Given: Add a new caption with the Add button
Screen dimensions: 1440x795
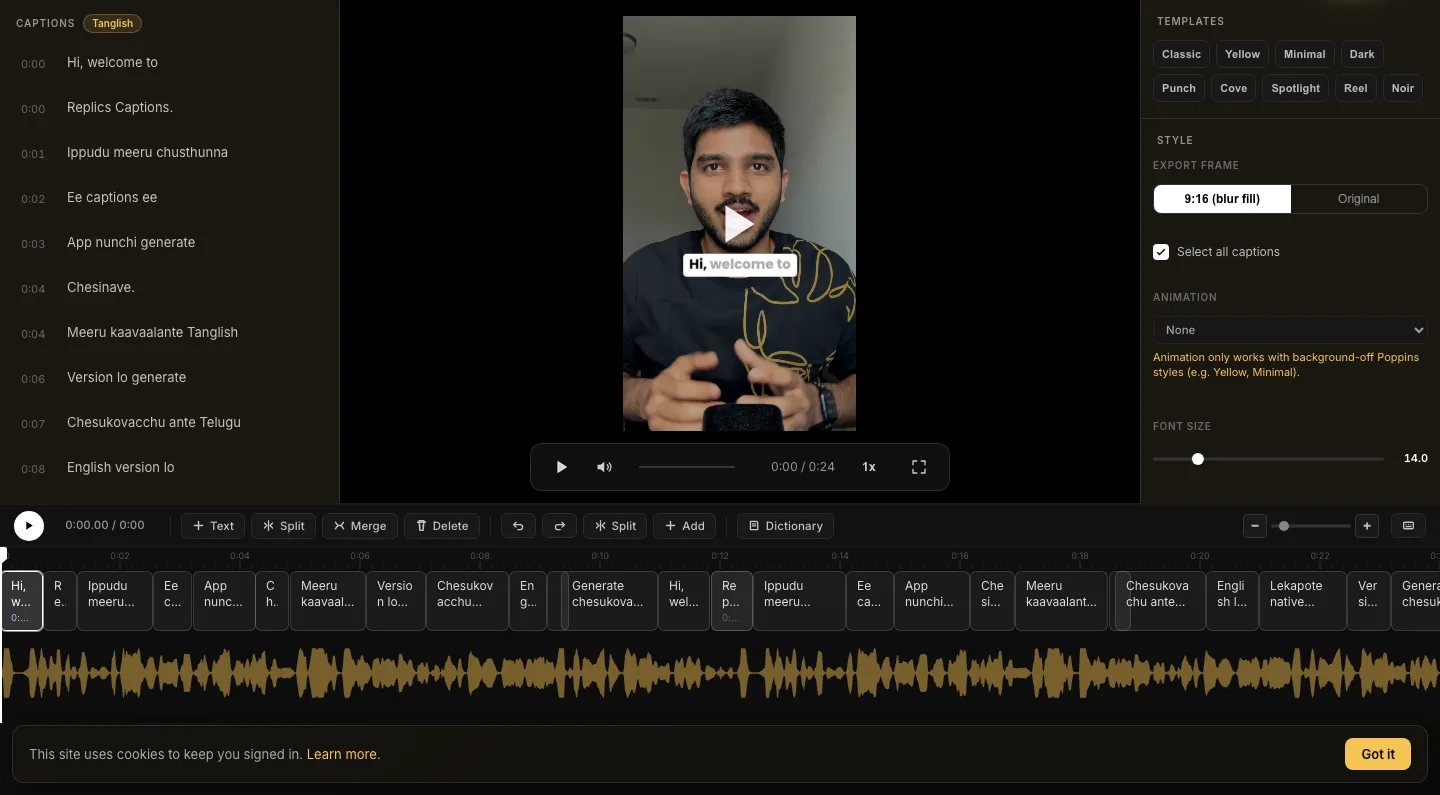Looking at the screenshot, I should click(x=685, y=526).
